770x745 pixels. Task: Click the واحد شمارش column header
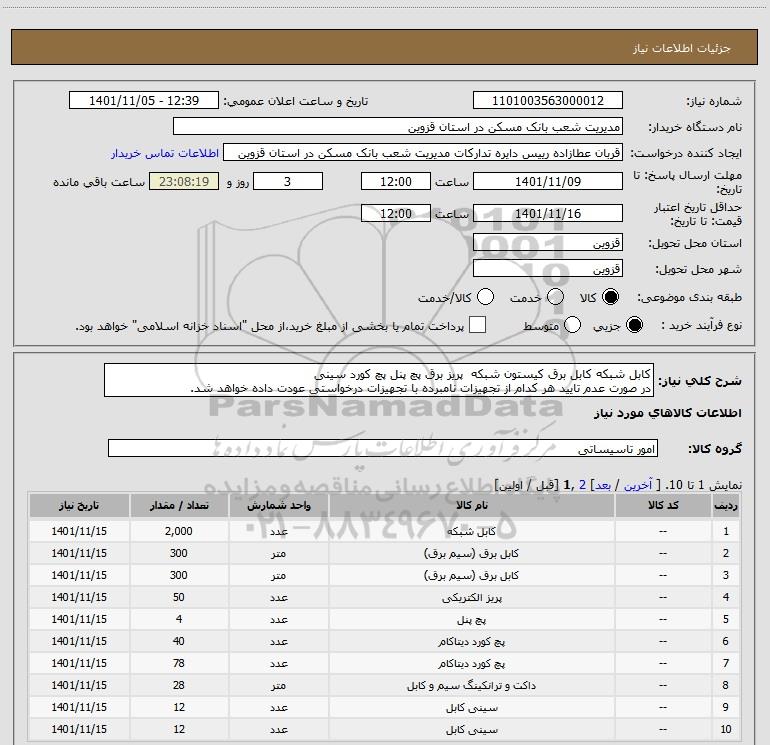[x=278, y=505]
